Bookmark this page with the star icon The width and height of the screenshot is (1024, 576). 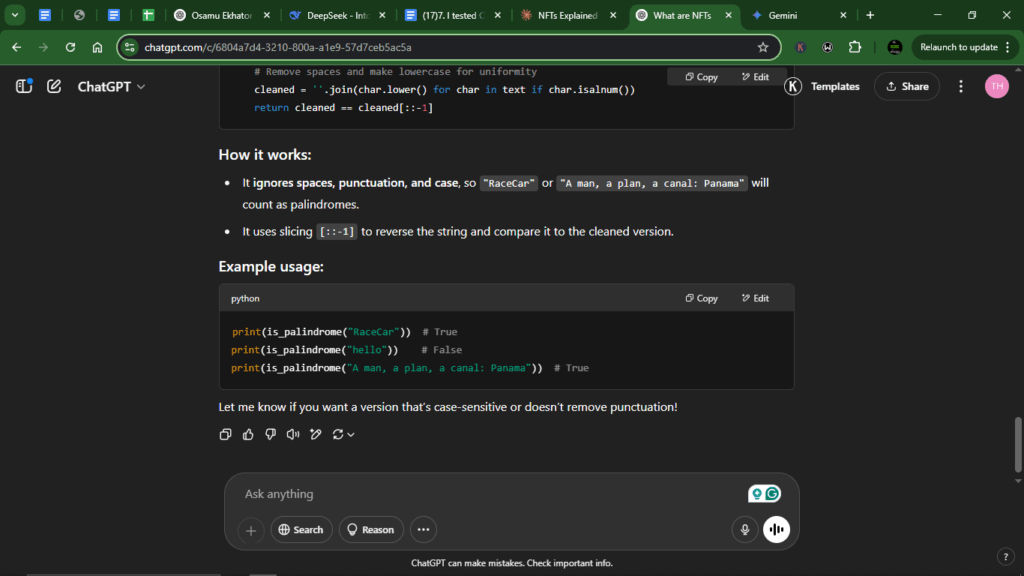click(x=763, y=47)
